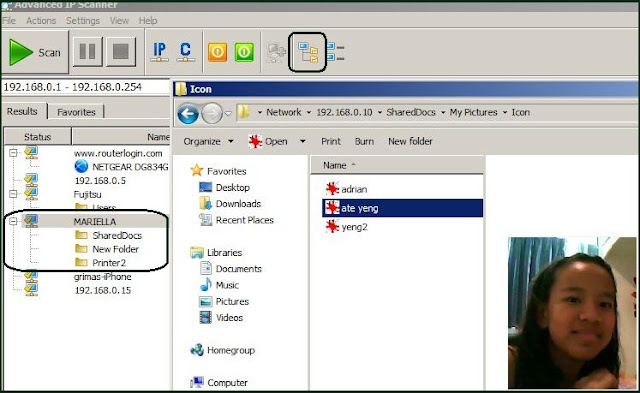Viewport: 640px width, 393px height.
Task: Click the C subnet toolbar icon
Action: pos(185,52)
